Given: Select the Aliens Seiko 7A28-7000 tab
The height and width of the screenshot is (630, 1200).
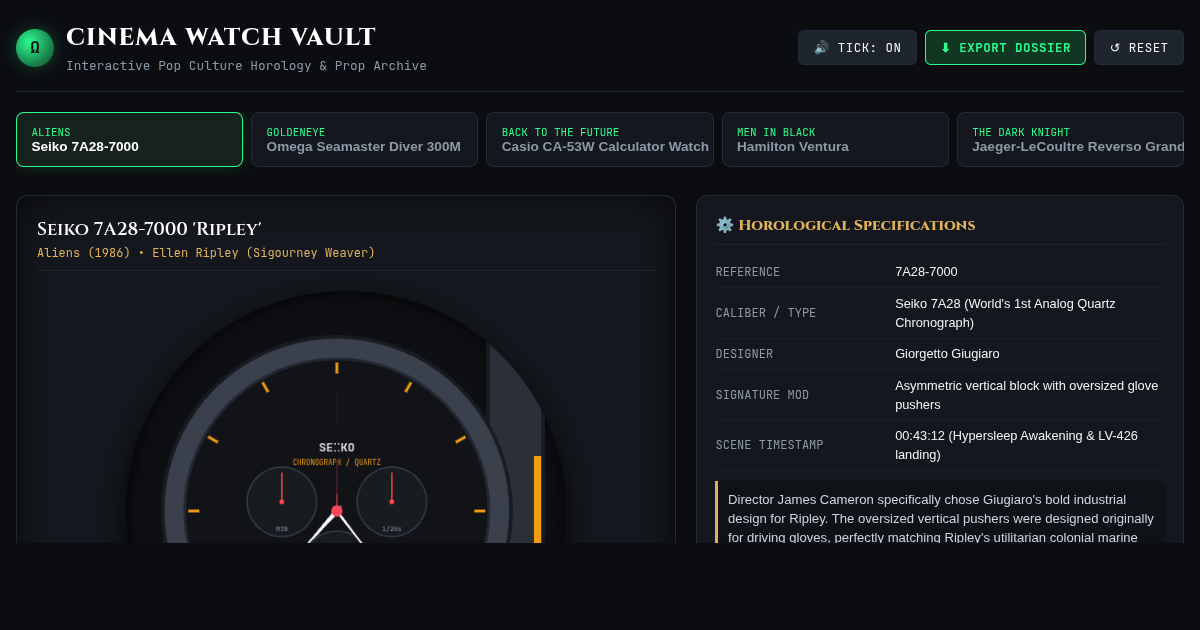Looking at the screenshot, I should pyautogui.click(x=129, y=140).
